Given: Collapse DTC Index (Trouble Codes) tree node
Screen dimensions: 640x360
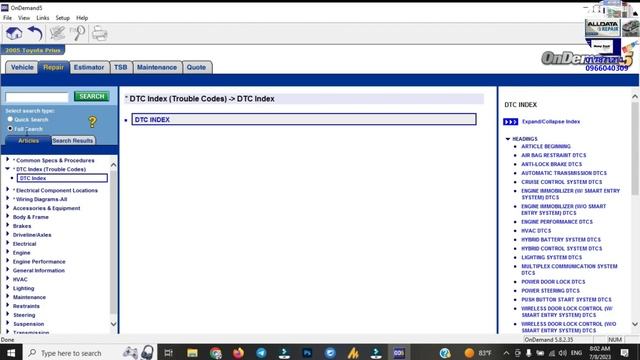Looking at the screenshot, I should point(8,169).
